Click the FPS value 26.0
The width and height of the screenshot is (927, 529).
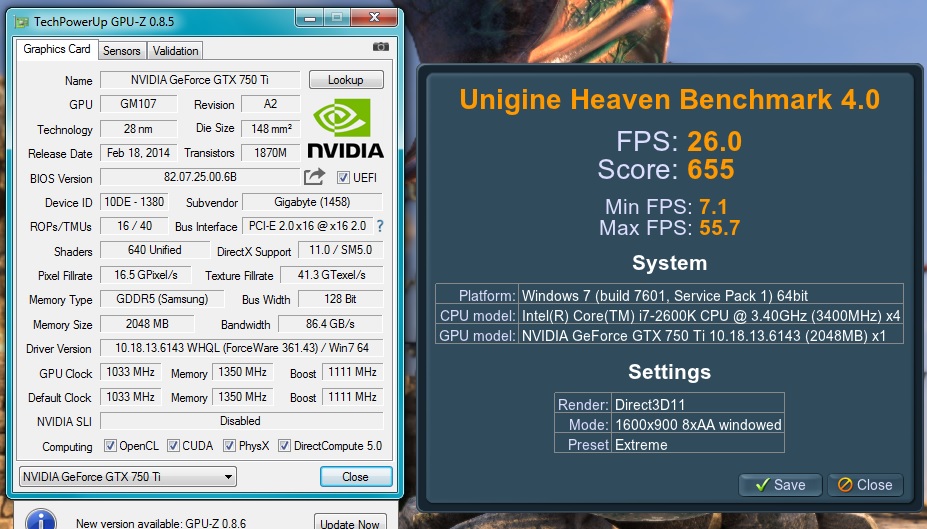(x=714, y=142)
